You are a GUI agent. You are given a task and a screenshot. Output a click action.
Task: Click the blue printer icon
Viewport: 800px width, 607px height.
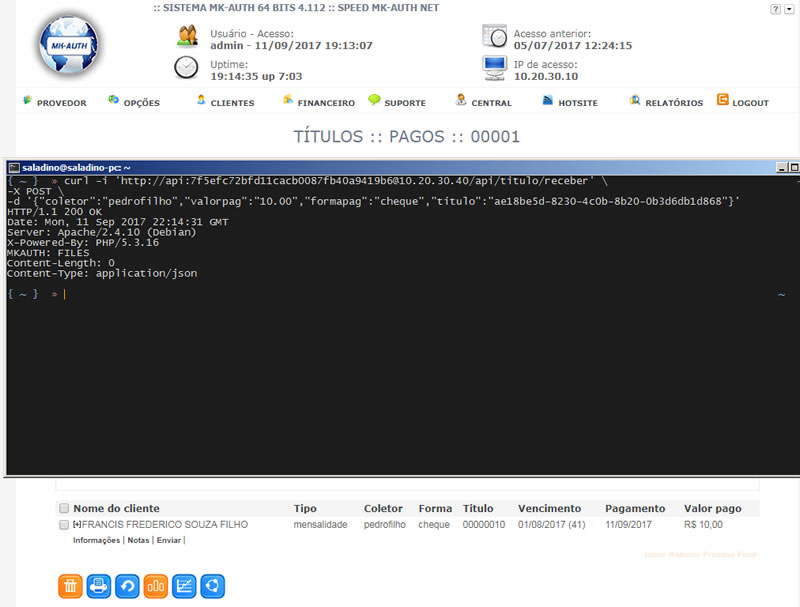pyautogui.click(x=99, y=586)
